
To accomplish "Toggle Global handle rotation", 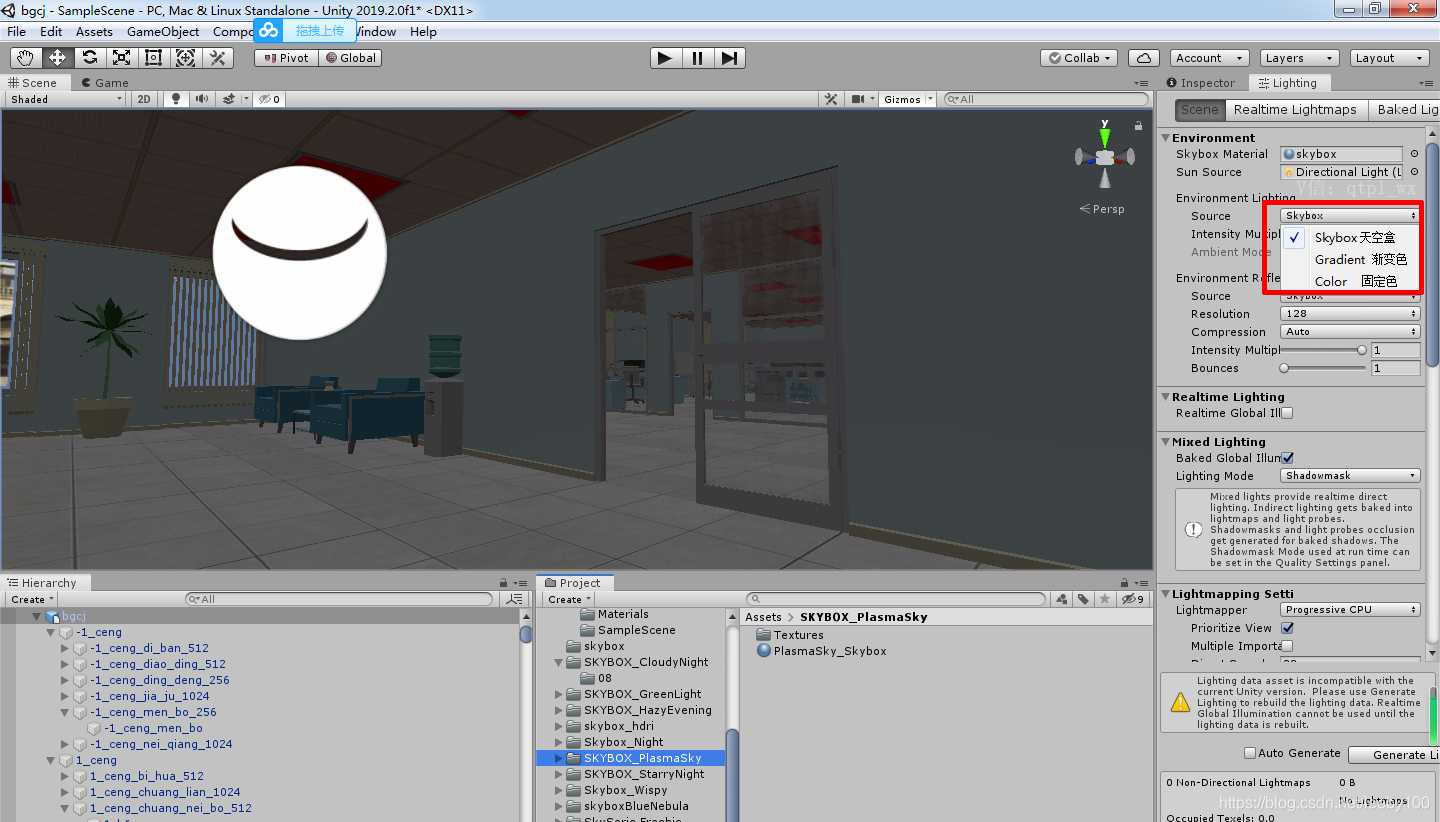I will coord(350,58).
